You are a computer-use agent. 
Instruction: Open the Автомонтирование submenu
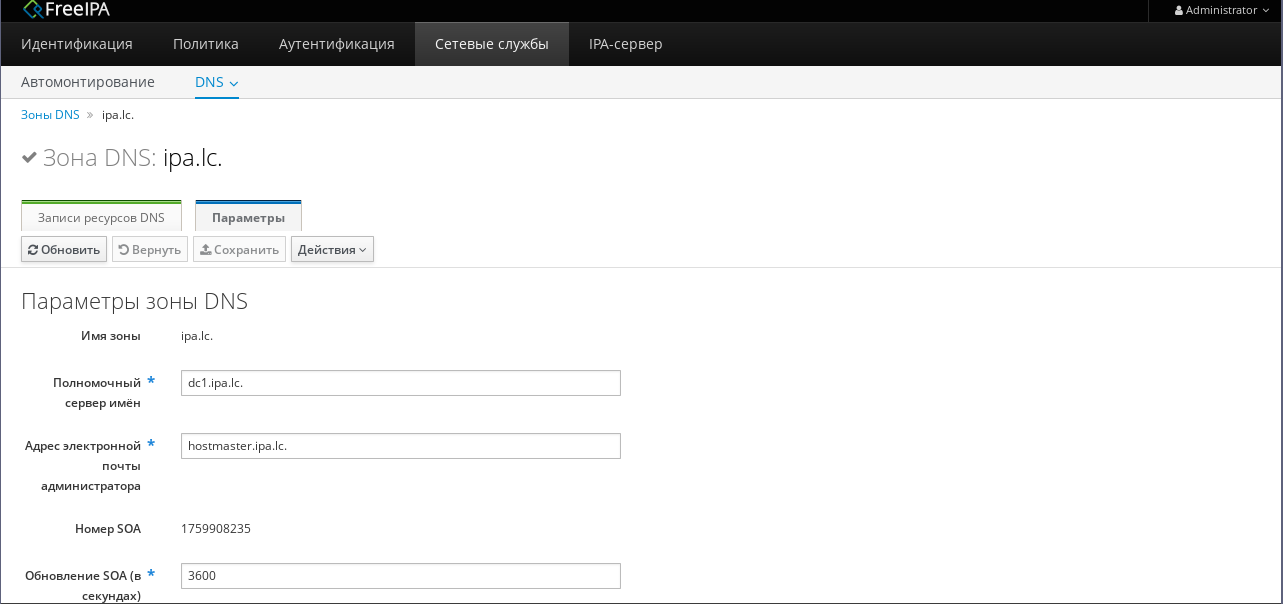[x=88, y=82]
